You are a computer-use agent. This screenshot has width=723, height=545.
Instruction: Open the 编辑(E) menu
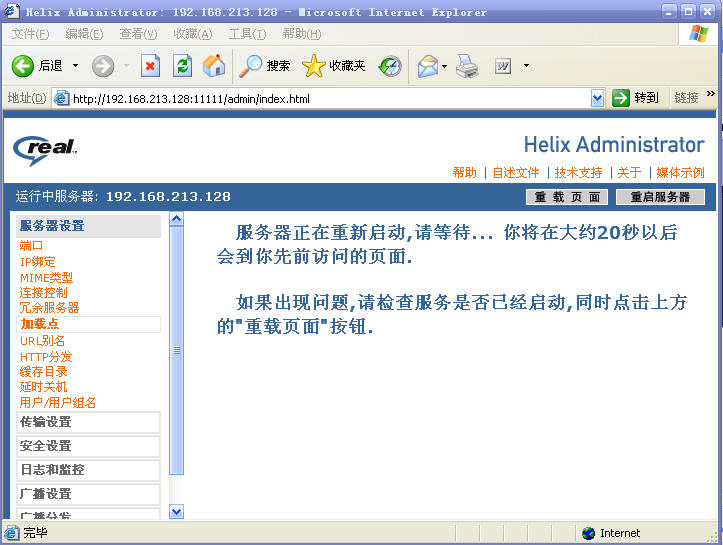point(84,34)
